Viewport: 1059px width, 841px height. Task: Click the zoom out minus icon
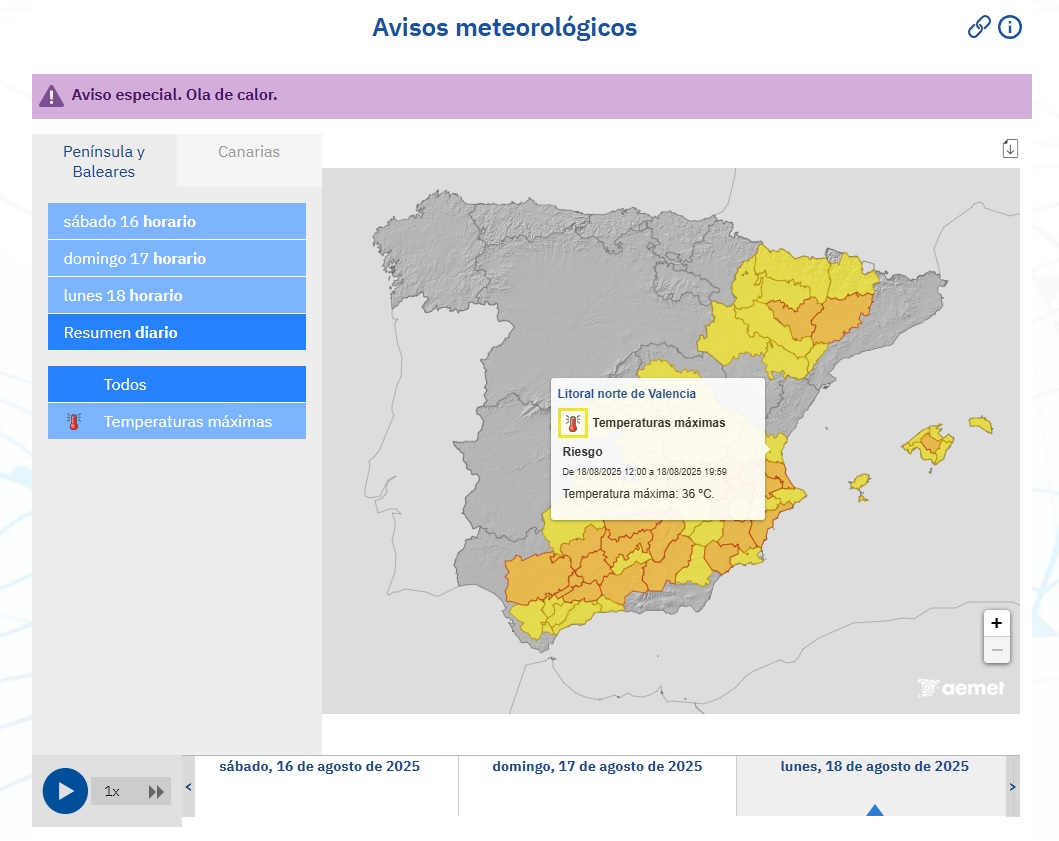(996, 650)
